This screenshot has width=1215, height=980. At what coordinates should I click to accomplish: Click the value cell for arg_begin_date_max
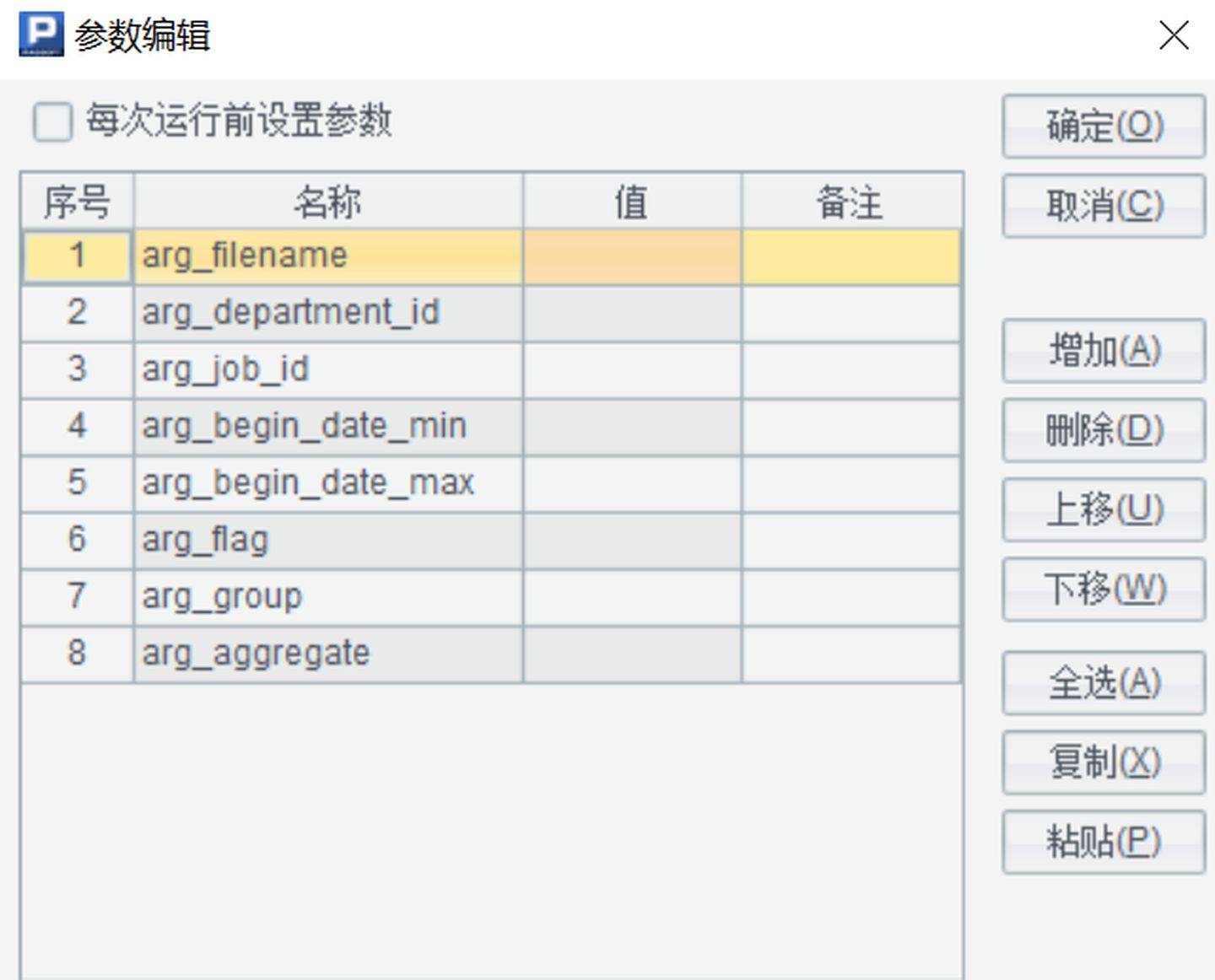(x=632, y=483)
